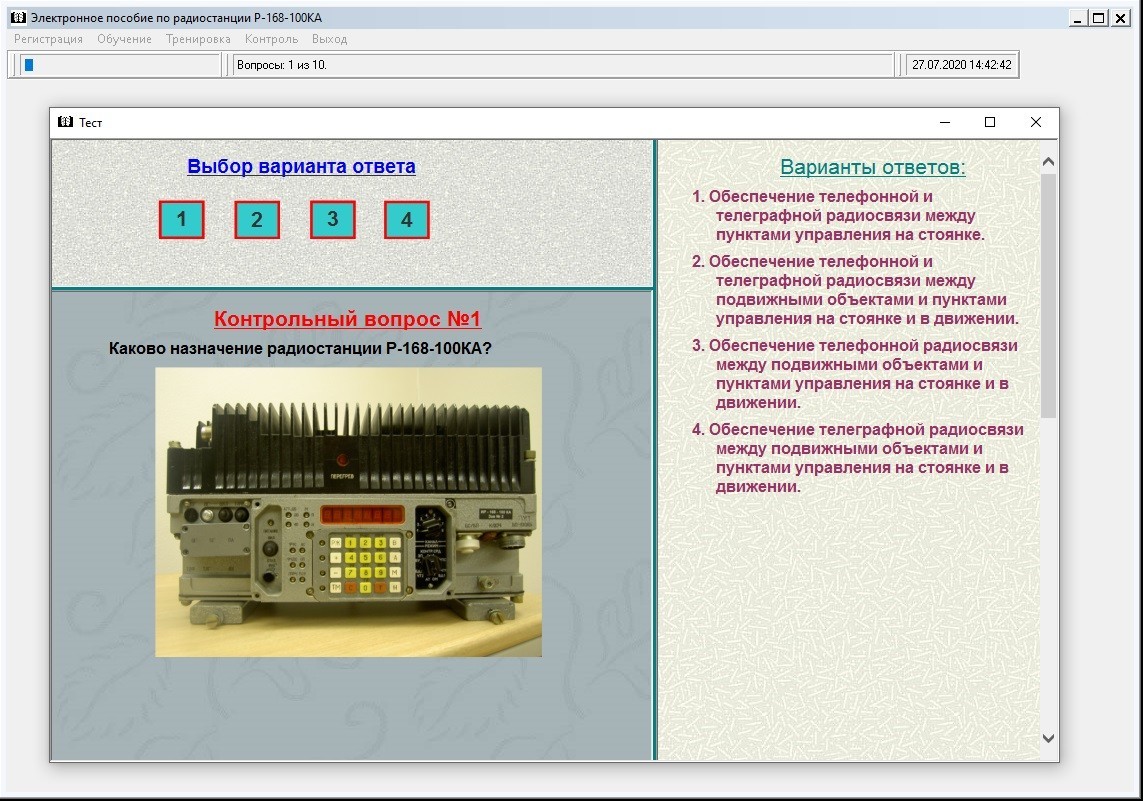
Task: Click answer text 2 on telephone and telegraph mobile objects
Action: click(855, 290)
